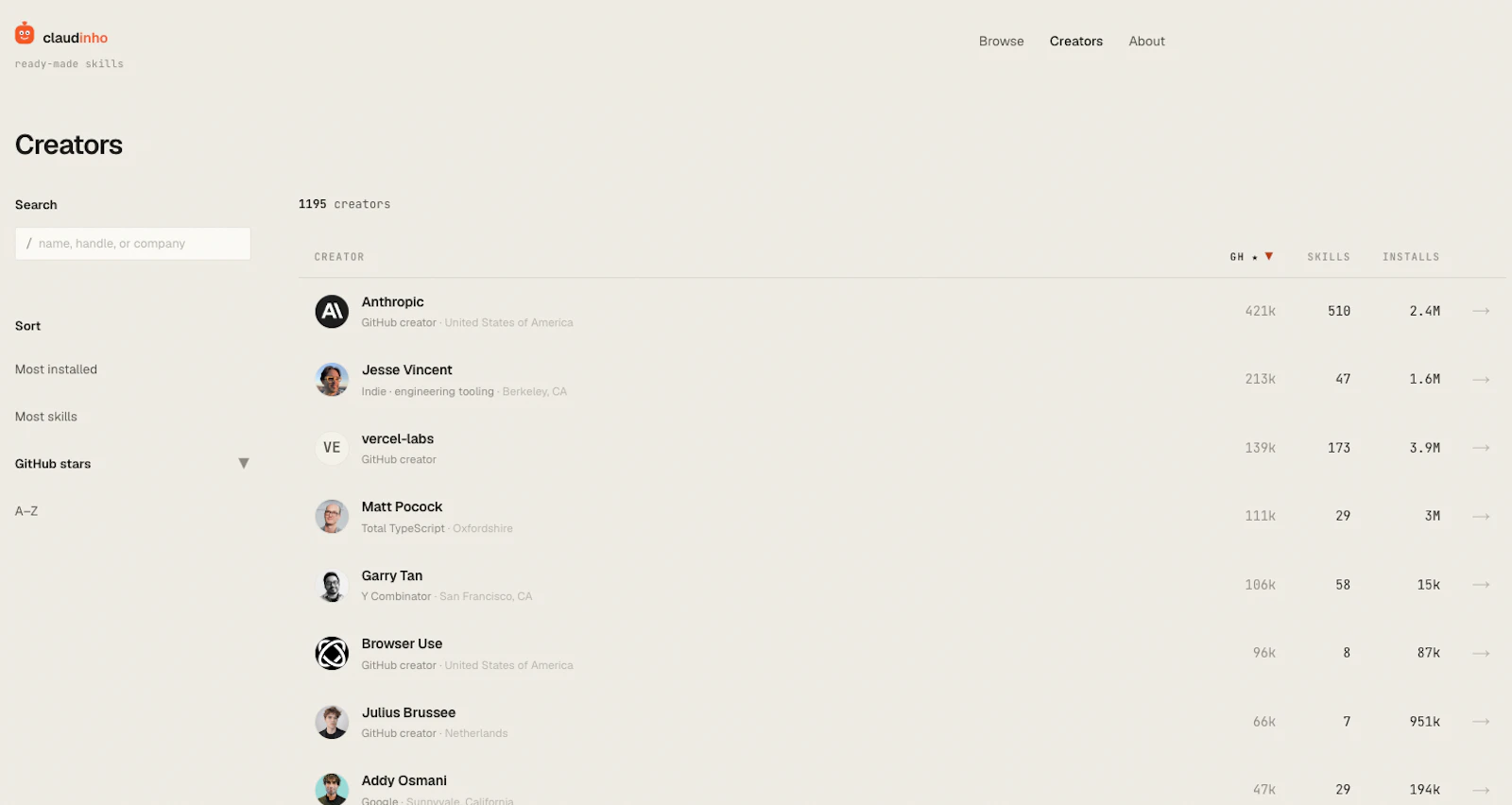Open Matt Pocock's profile photo

pos(332,516)
